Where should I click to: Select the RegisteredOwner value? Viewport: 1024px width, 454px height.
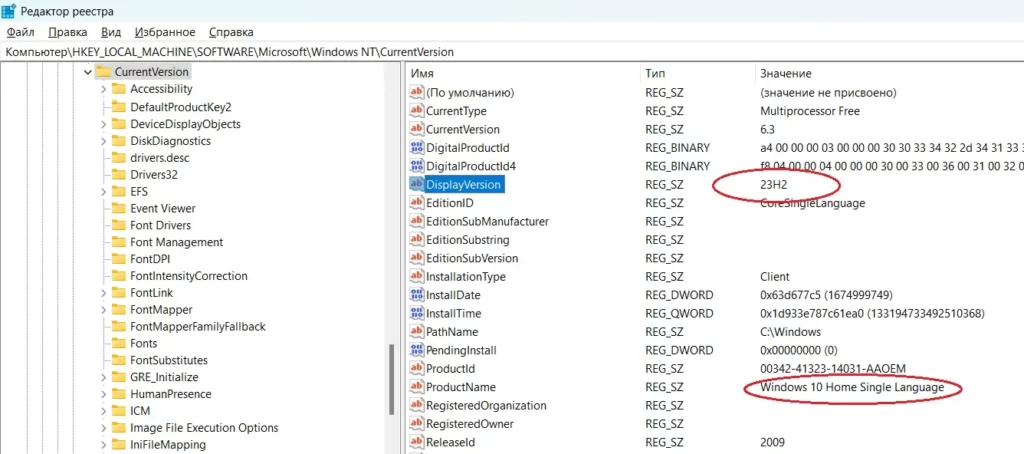[470, 424]
